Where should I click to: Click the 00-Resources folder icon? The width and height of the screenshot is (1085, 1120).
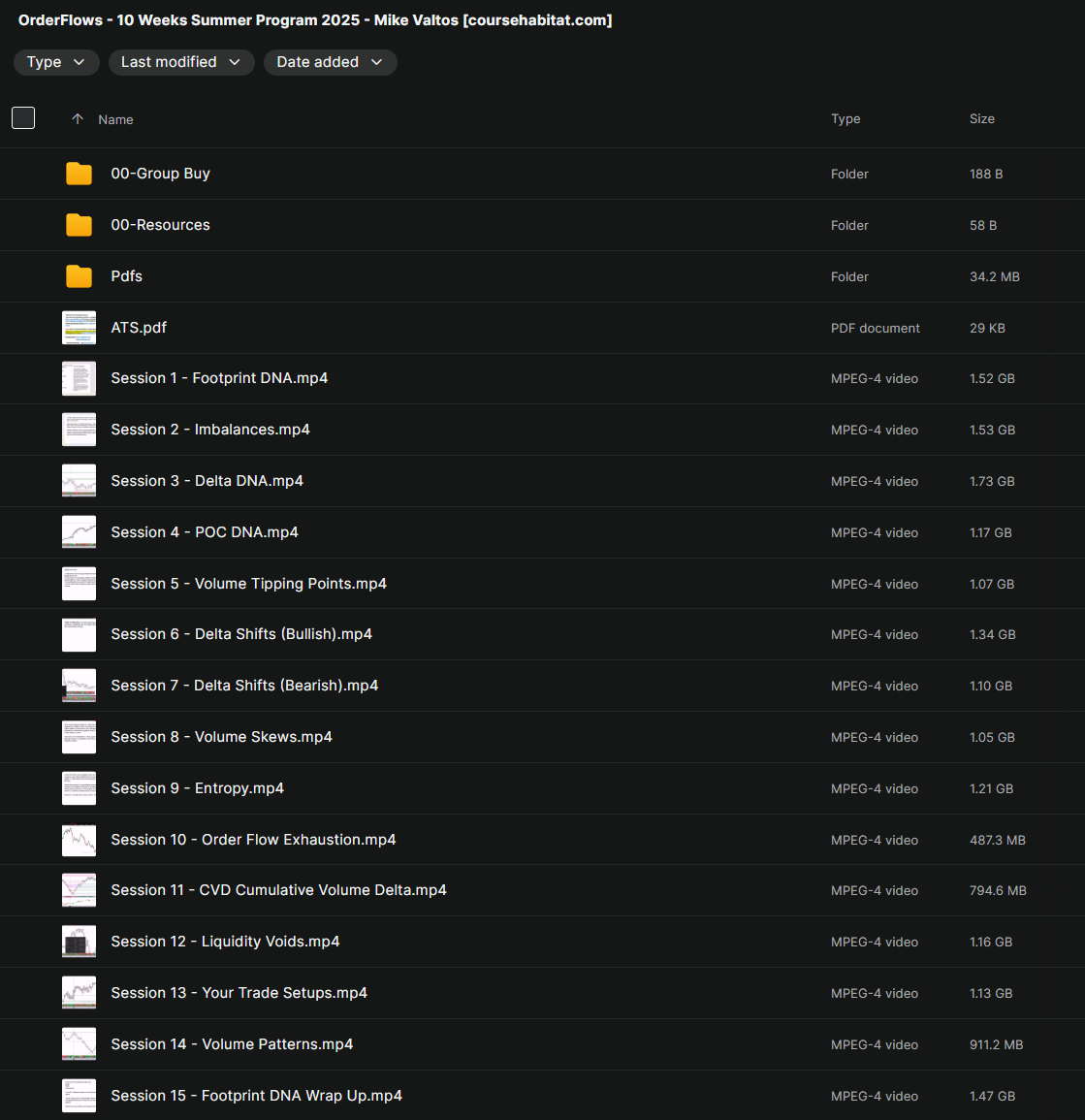(79, 225)
